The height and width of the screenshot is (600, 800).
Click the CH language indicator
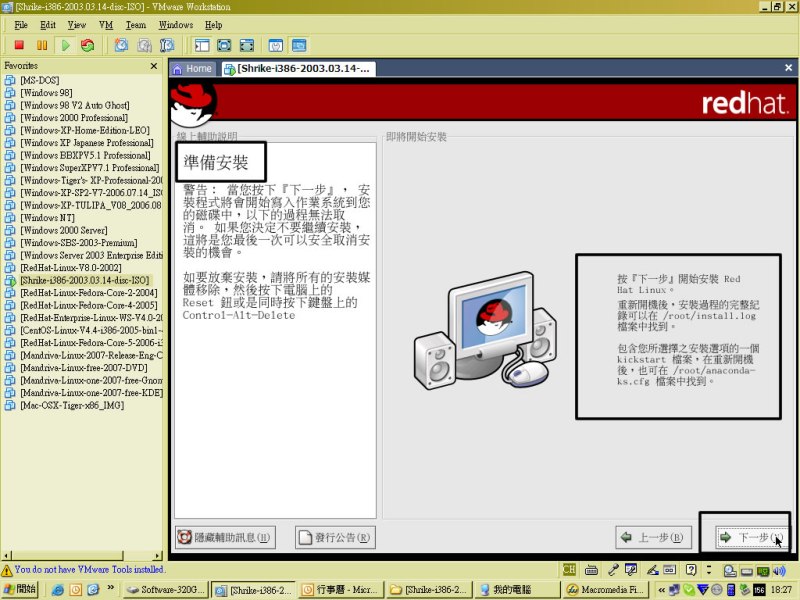pos(569,569)
